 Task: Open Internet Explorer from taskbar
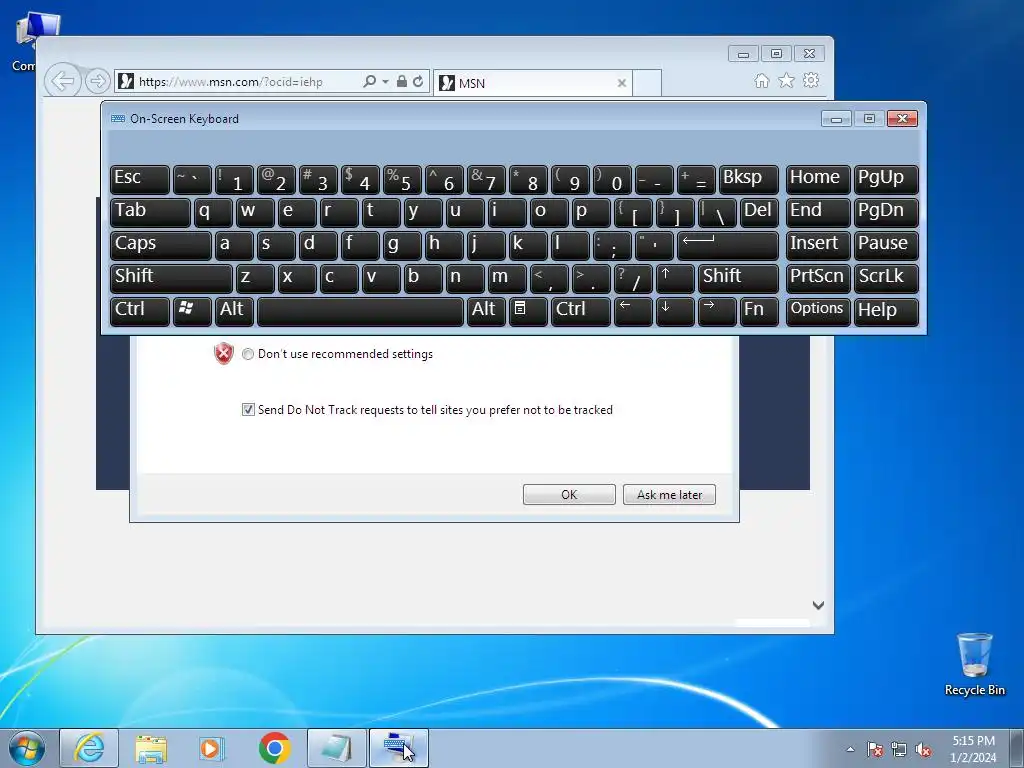89,748
